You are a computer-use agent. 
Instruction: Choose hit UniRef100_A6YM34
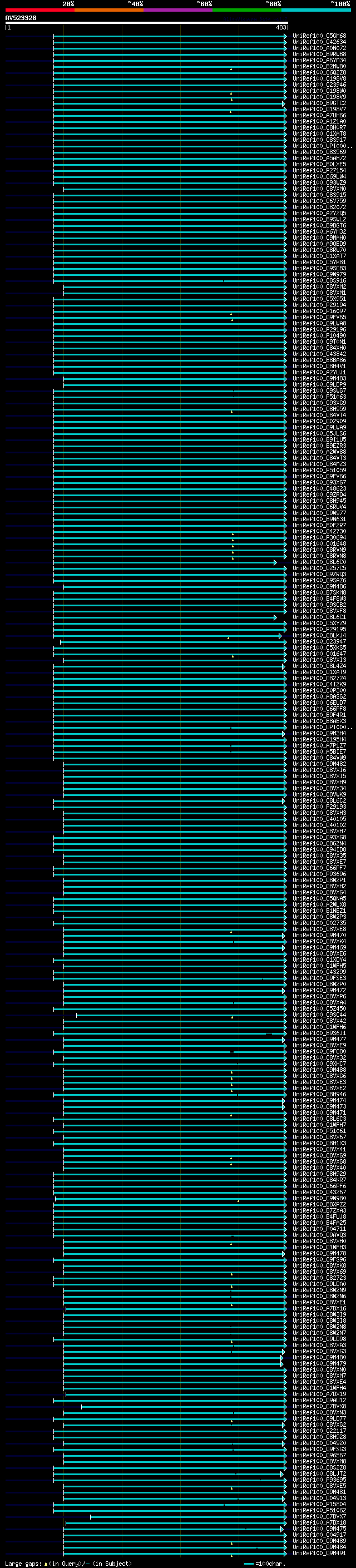coord(319,60)
